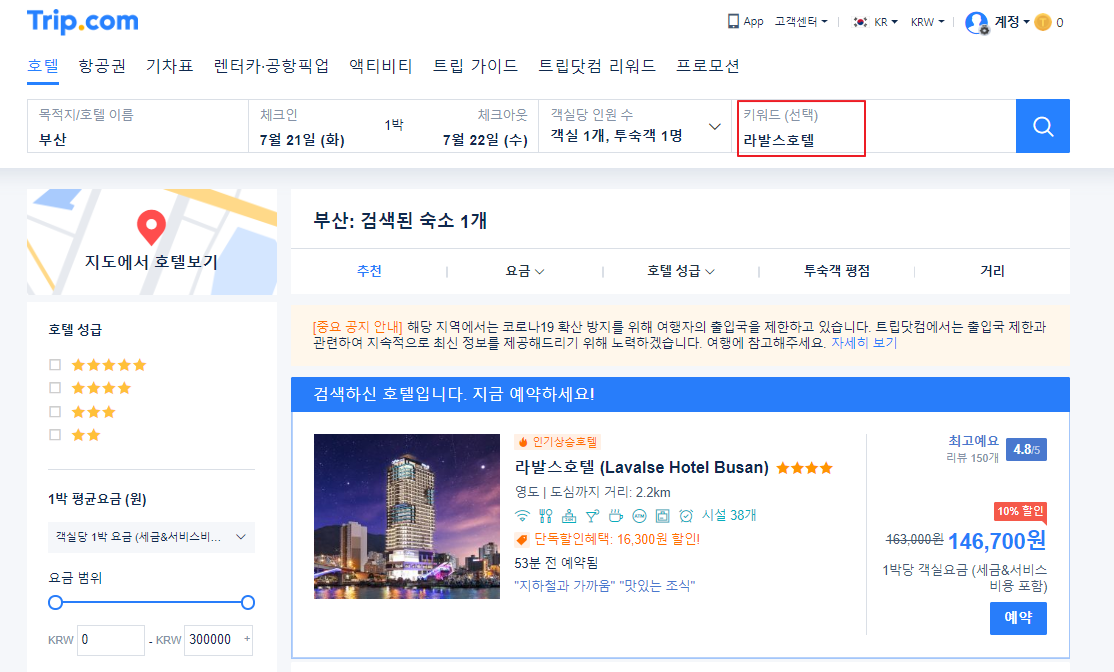
Task: Click the cocktail bar amenity icon
Action: tap(593, 516)
